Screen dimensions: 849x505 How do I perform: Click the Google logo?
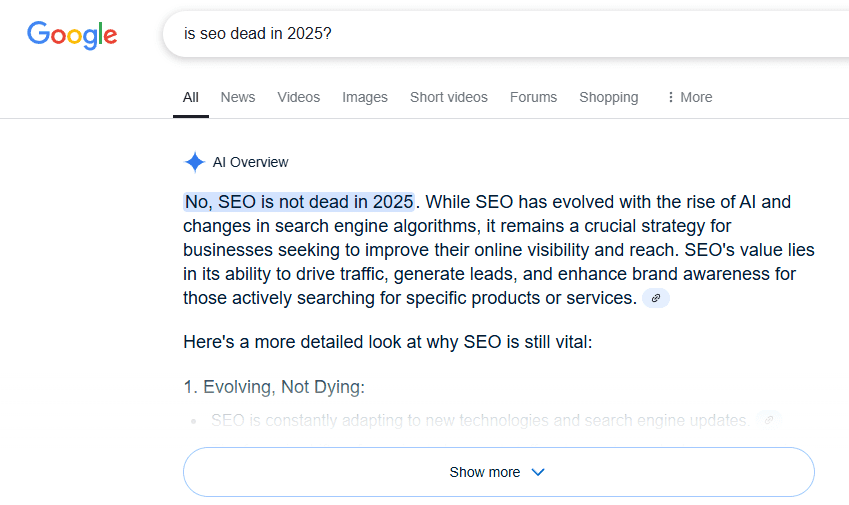72,35
